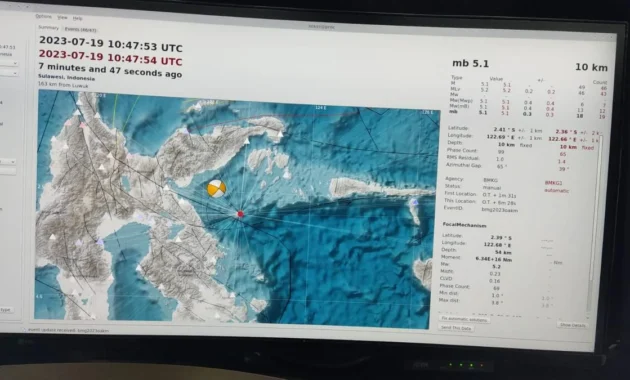This screenshot has height=380, width=630.
Task: Switch to the Summary tab
Action: click(49, 28)
